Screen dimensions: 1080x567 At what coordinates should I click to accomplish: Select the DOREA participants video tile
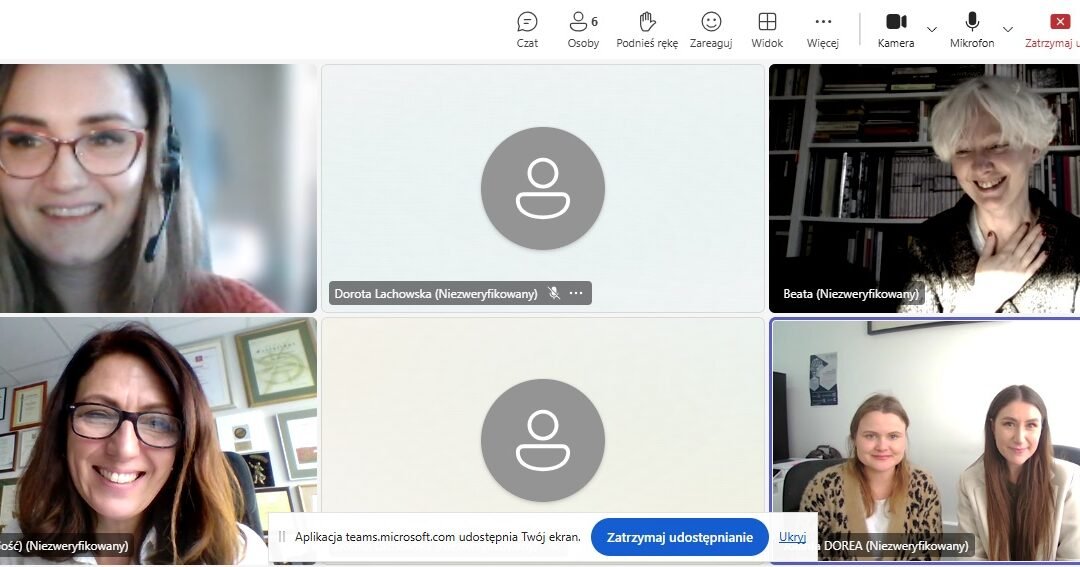click(x=926, y=441)
